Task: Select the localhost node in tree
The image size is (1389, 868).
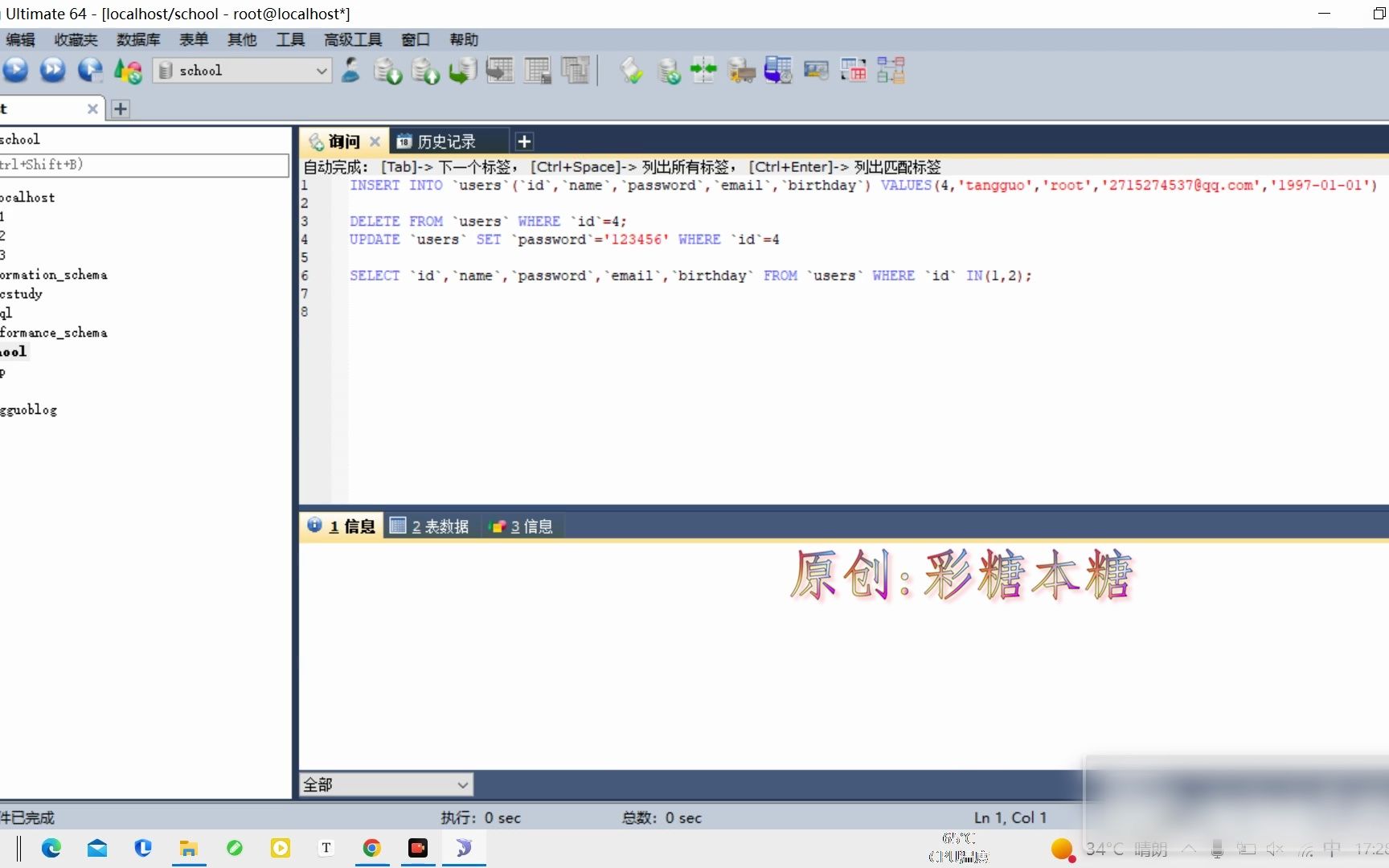Action: 27,197
